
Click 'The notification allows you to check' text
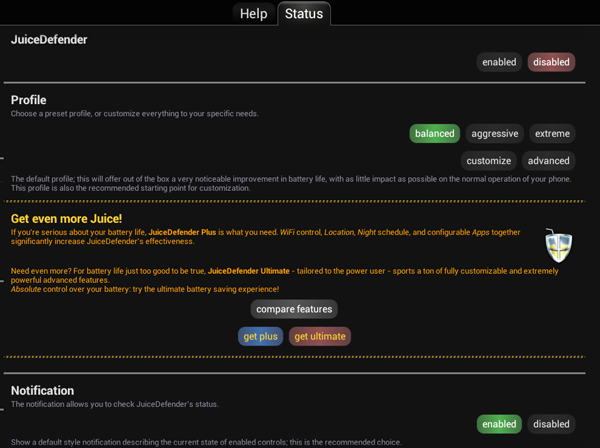click(x=115, y=404)
